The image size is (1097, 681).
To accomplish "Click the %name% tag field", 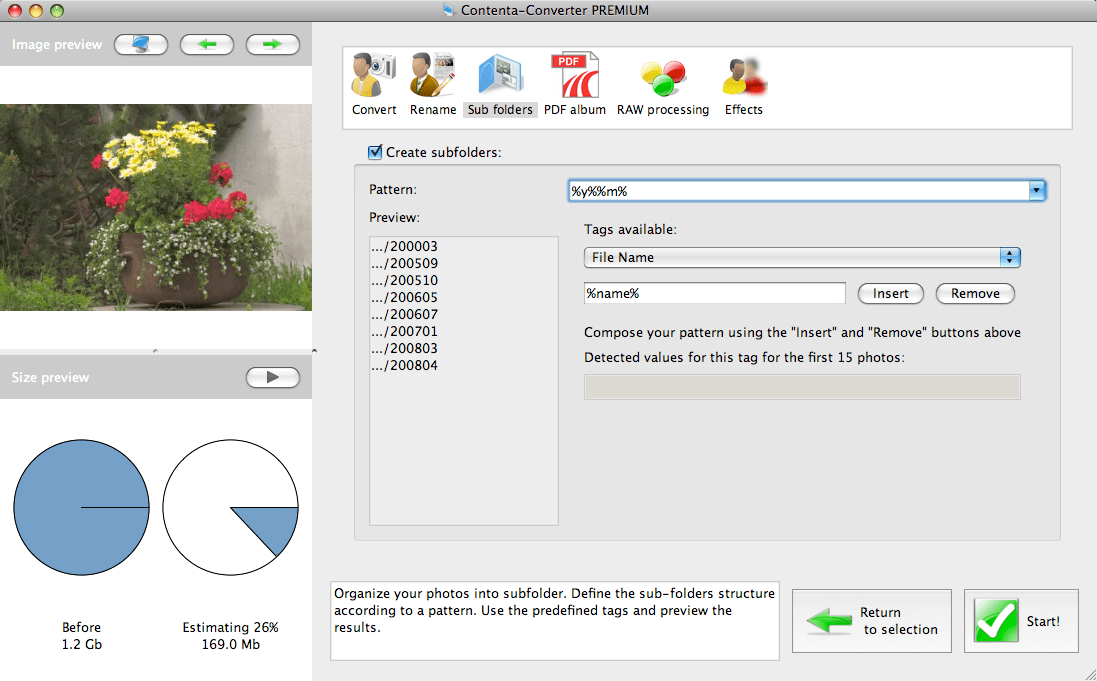I will click(714, 293).
